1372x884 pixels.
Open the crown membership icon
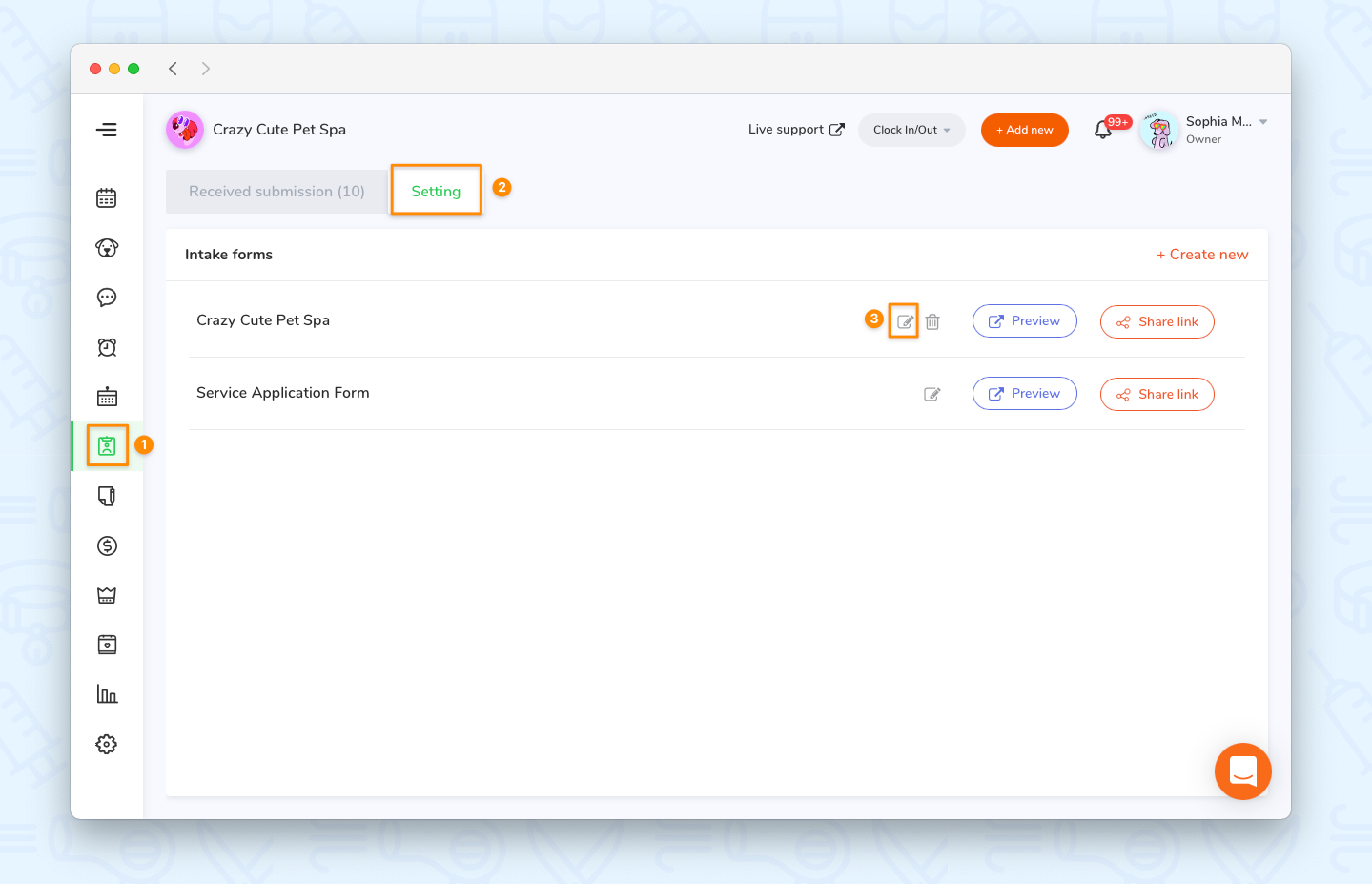107,595
